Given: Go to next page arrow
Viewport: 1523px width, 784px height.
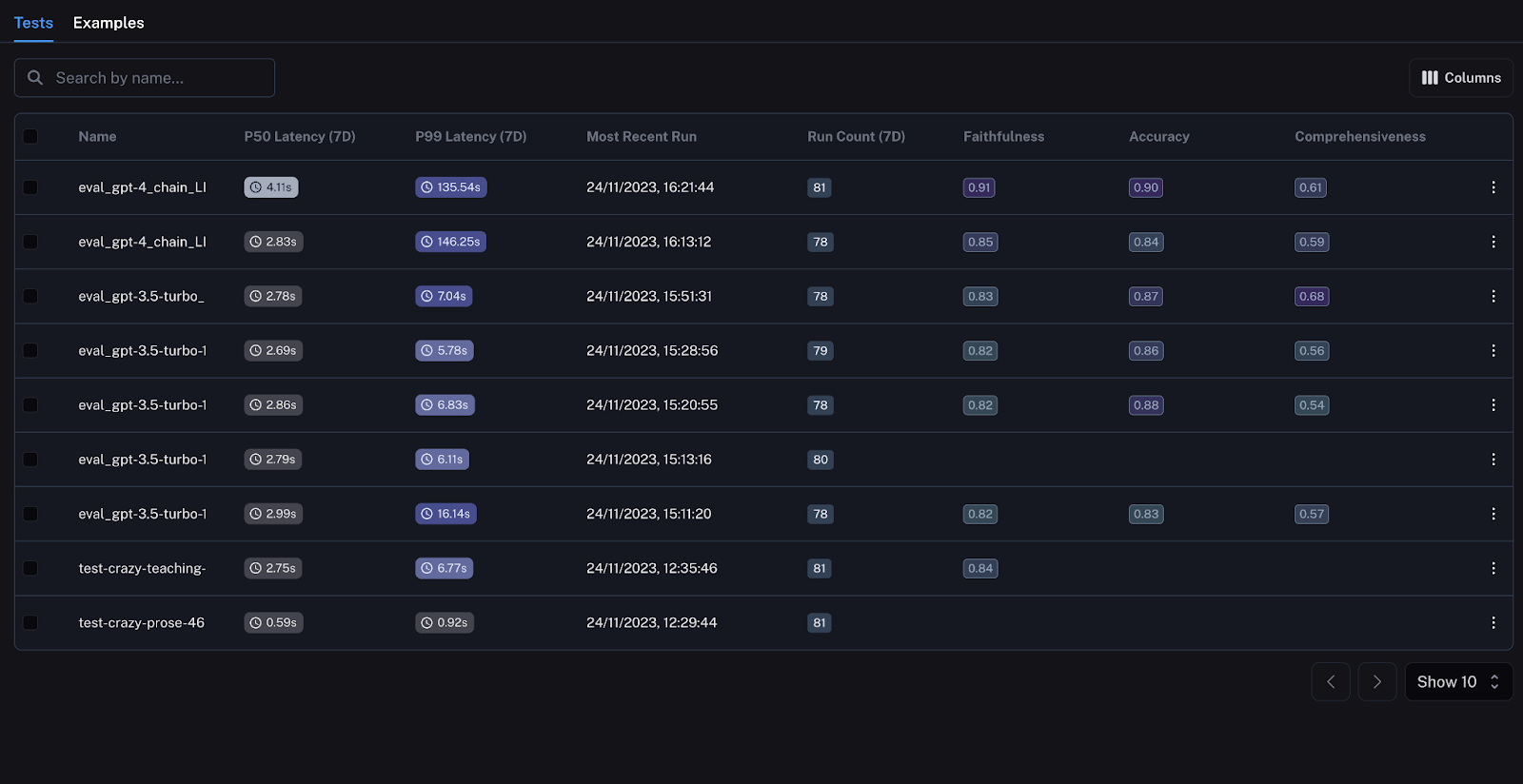Looking at the screenshot, I should 1376,681.
